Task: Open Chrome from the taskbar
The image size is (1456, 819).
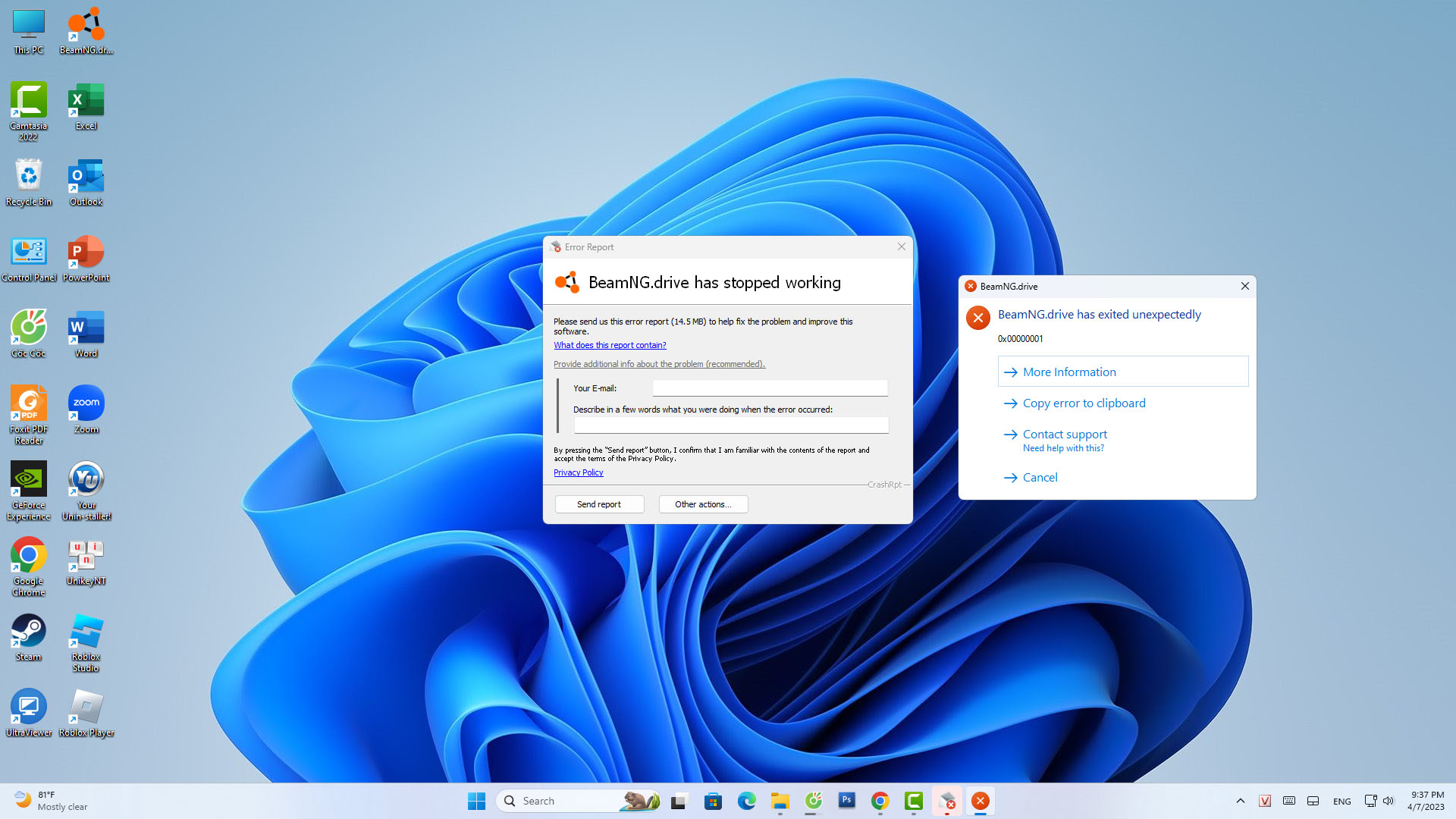Action: [x=880, y=801]
